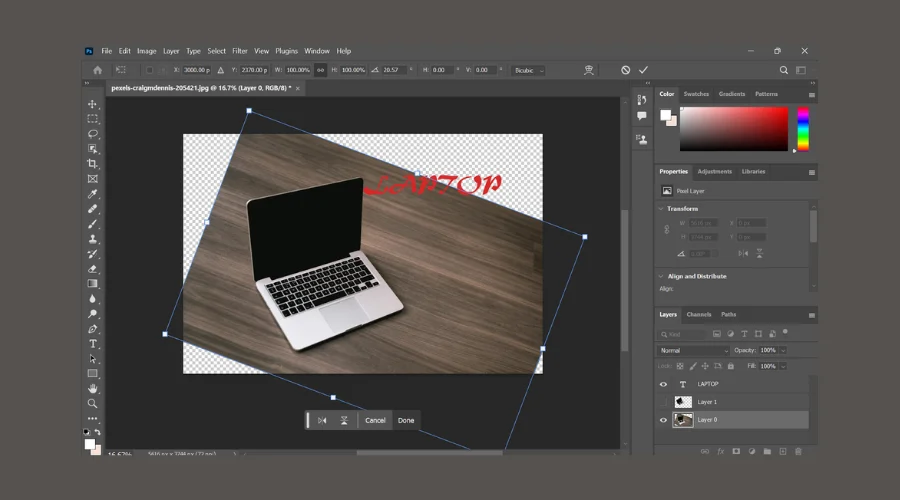Select the Path Selection tool

coord(92,359)
